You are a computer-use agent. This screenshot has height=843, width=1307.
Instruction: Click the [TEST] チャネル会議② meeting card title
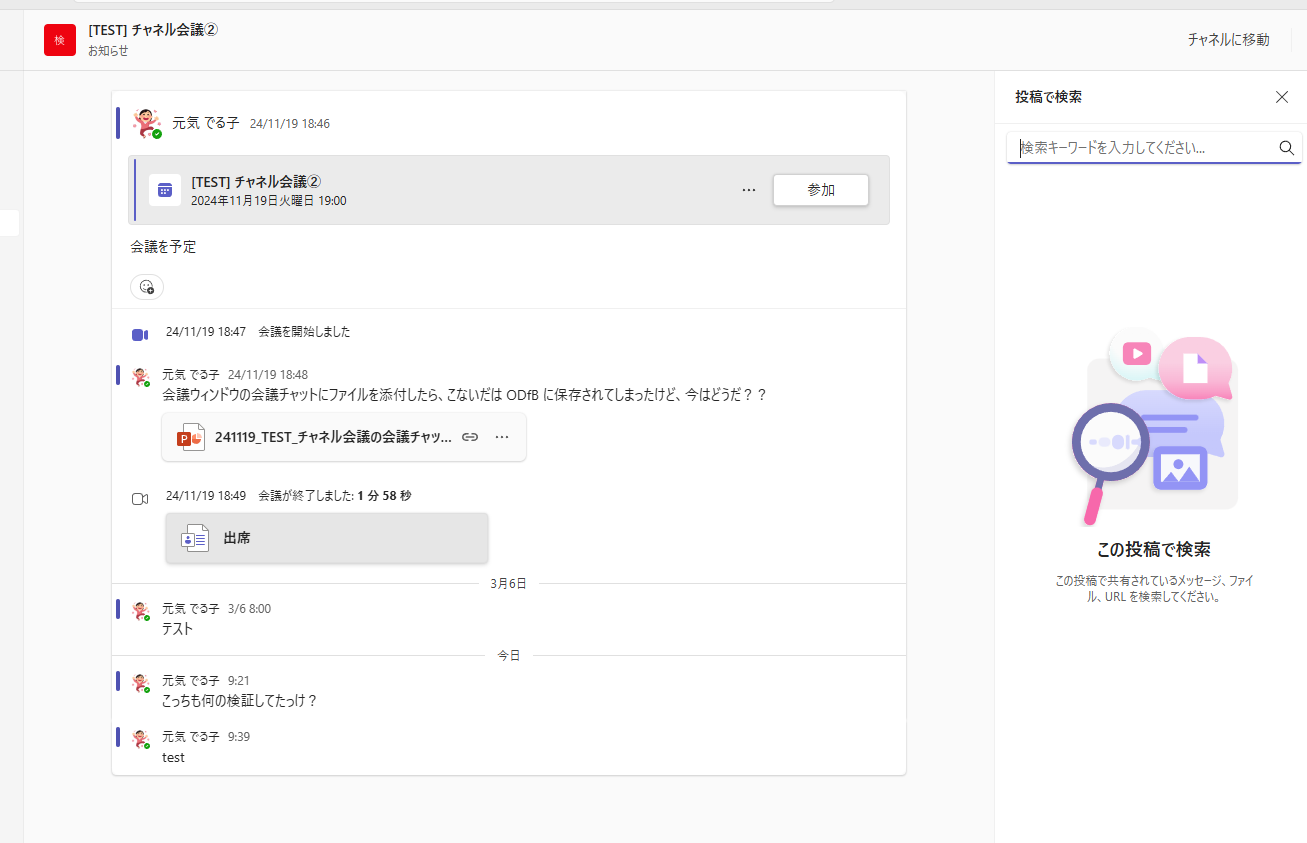(x=256, y=181)
